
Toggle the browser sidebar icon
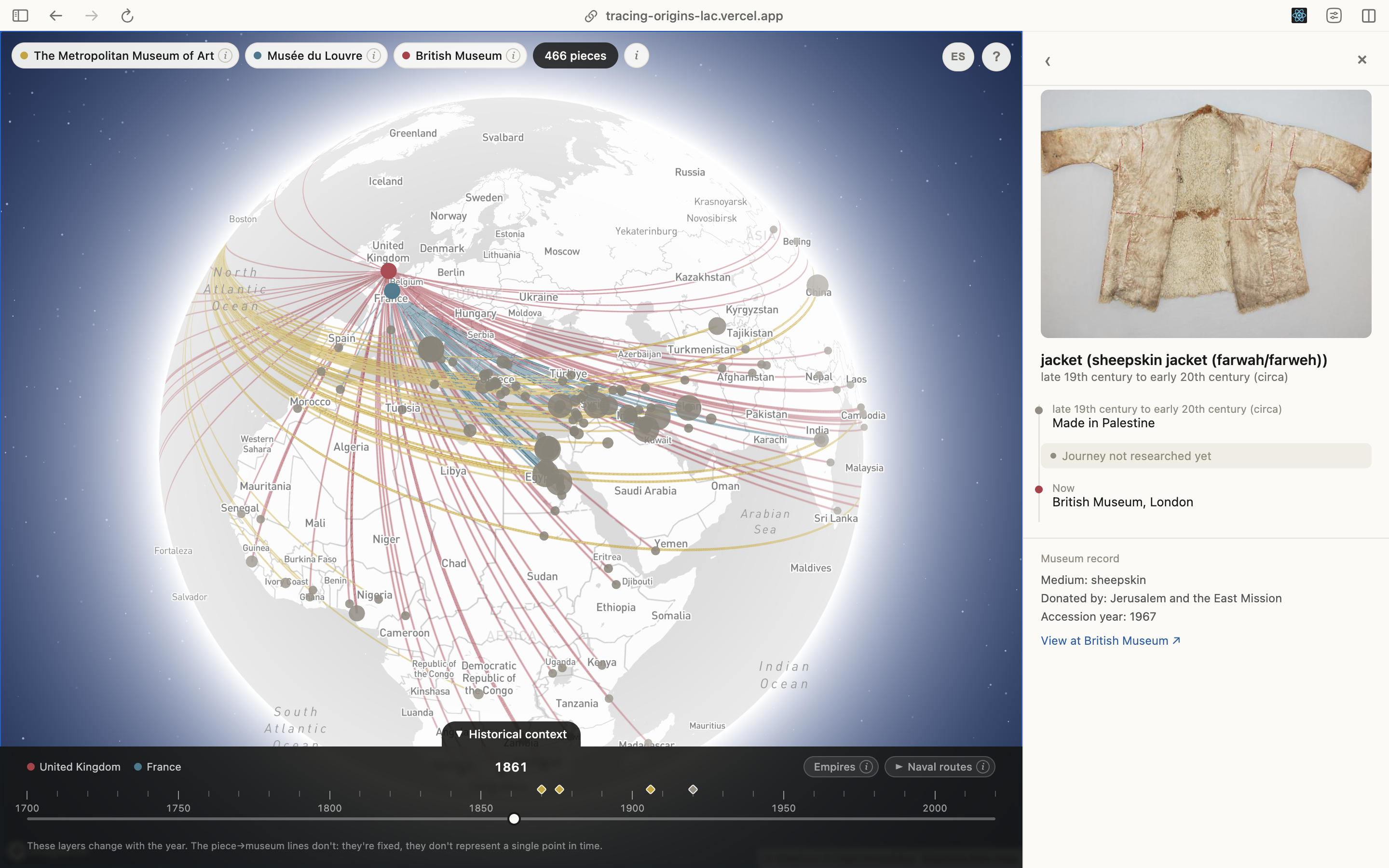(20, 15)
